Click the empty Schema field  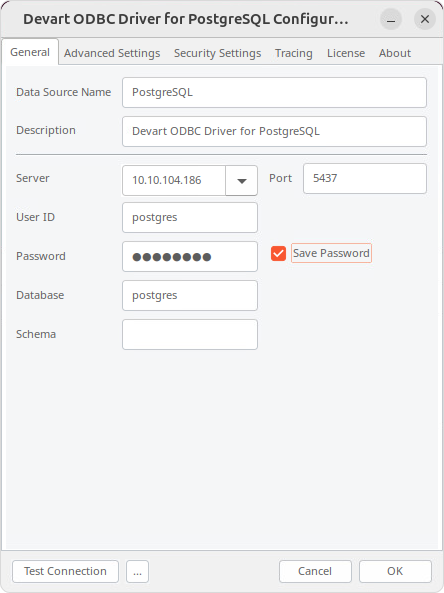(x=190, y=334)
